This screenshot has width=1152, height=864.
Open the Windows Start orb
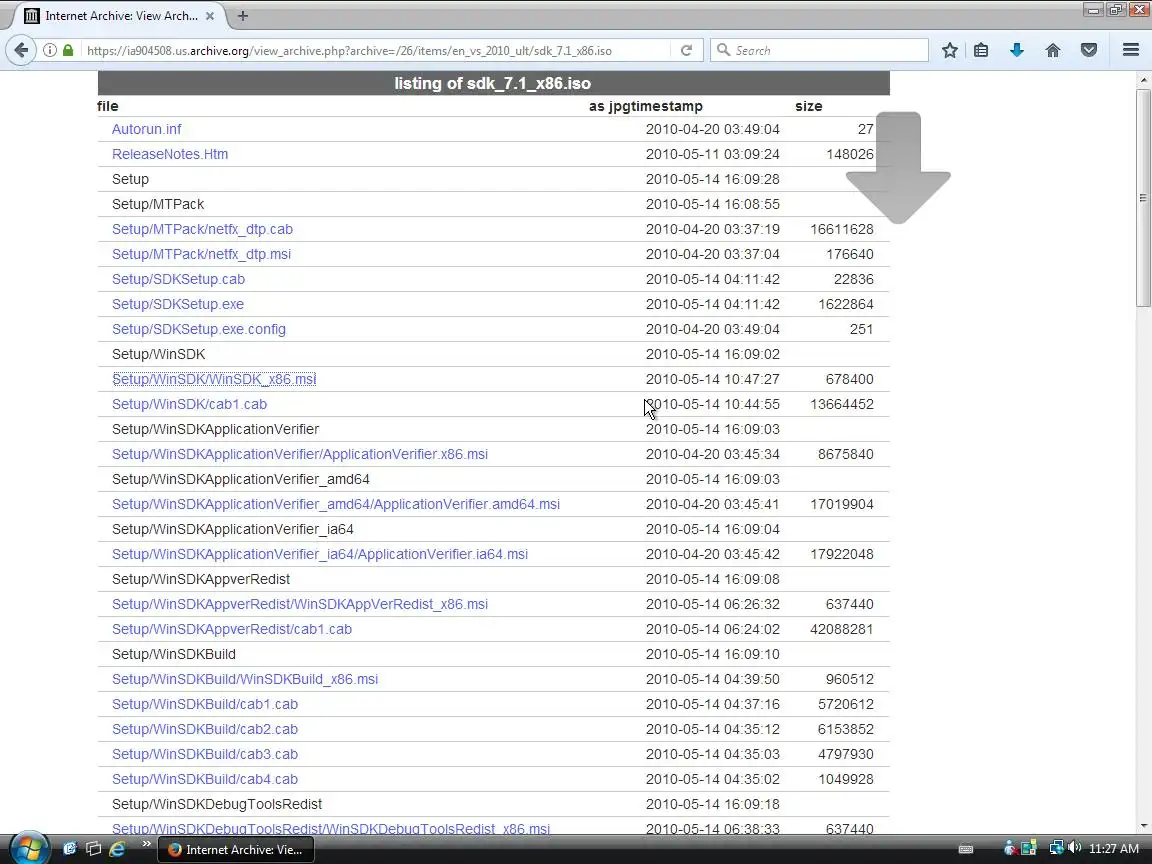pyautogui.click(x=29, y=849)
